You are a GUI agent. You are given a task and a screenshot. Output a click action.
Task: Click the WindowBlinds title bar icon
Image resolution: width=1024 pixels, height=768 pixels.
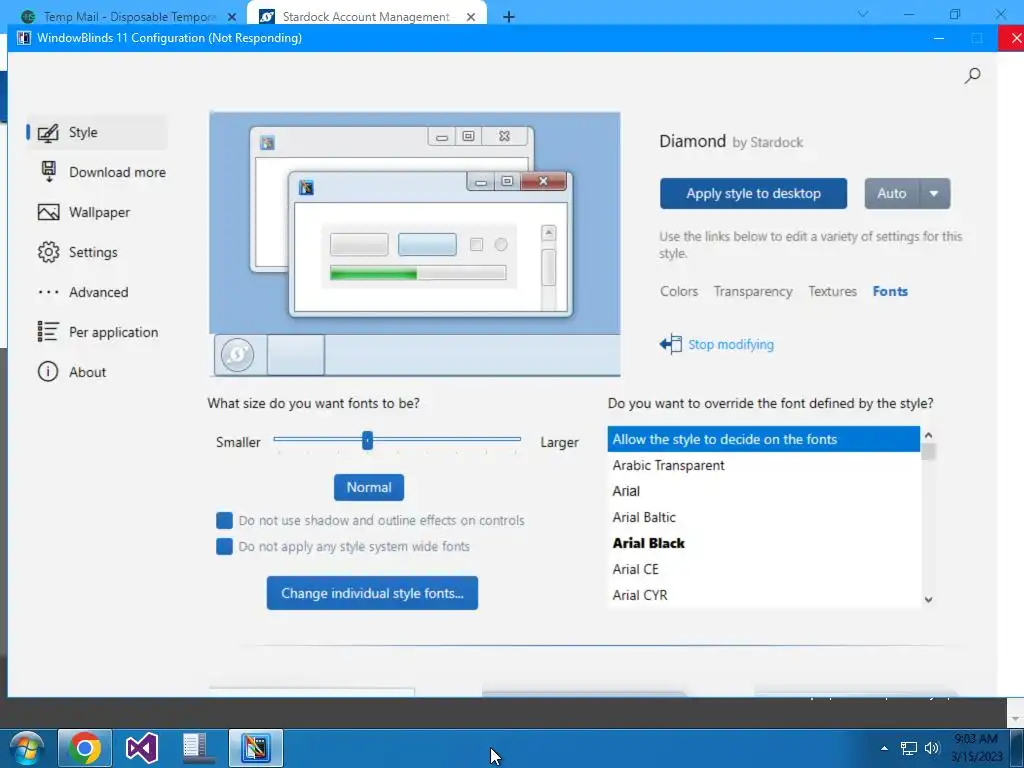pos(24,38)
